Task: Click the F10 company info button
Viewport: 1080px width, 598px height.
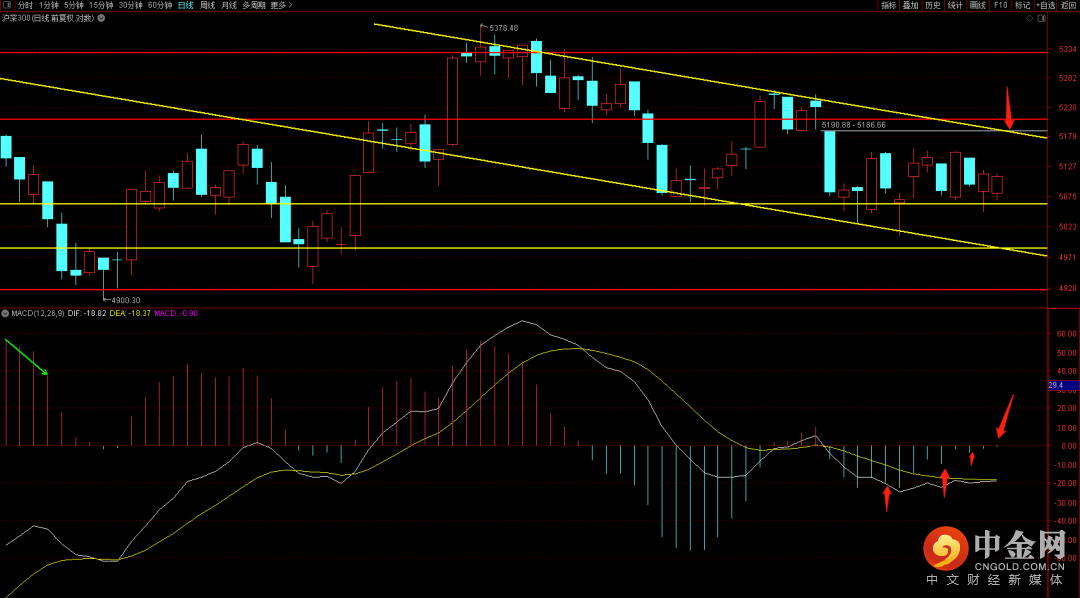Action: [x=999, y=5]
